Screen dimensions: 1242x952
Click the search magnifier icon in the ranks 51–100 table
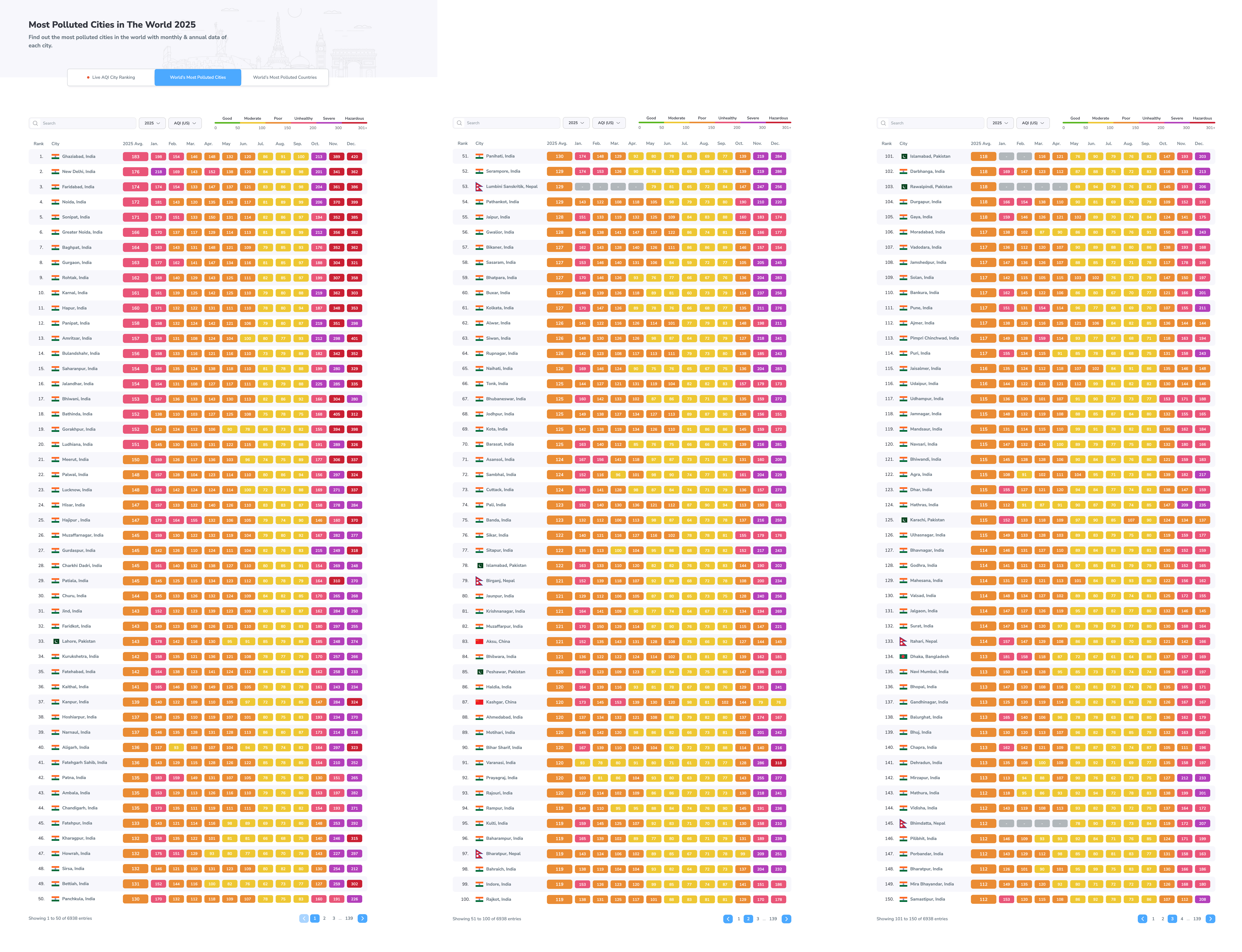click(459, 123)
